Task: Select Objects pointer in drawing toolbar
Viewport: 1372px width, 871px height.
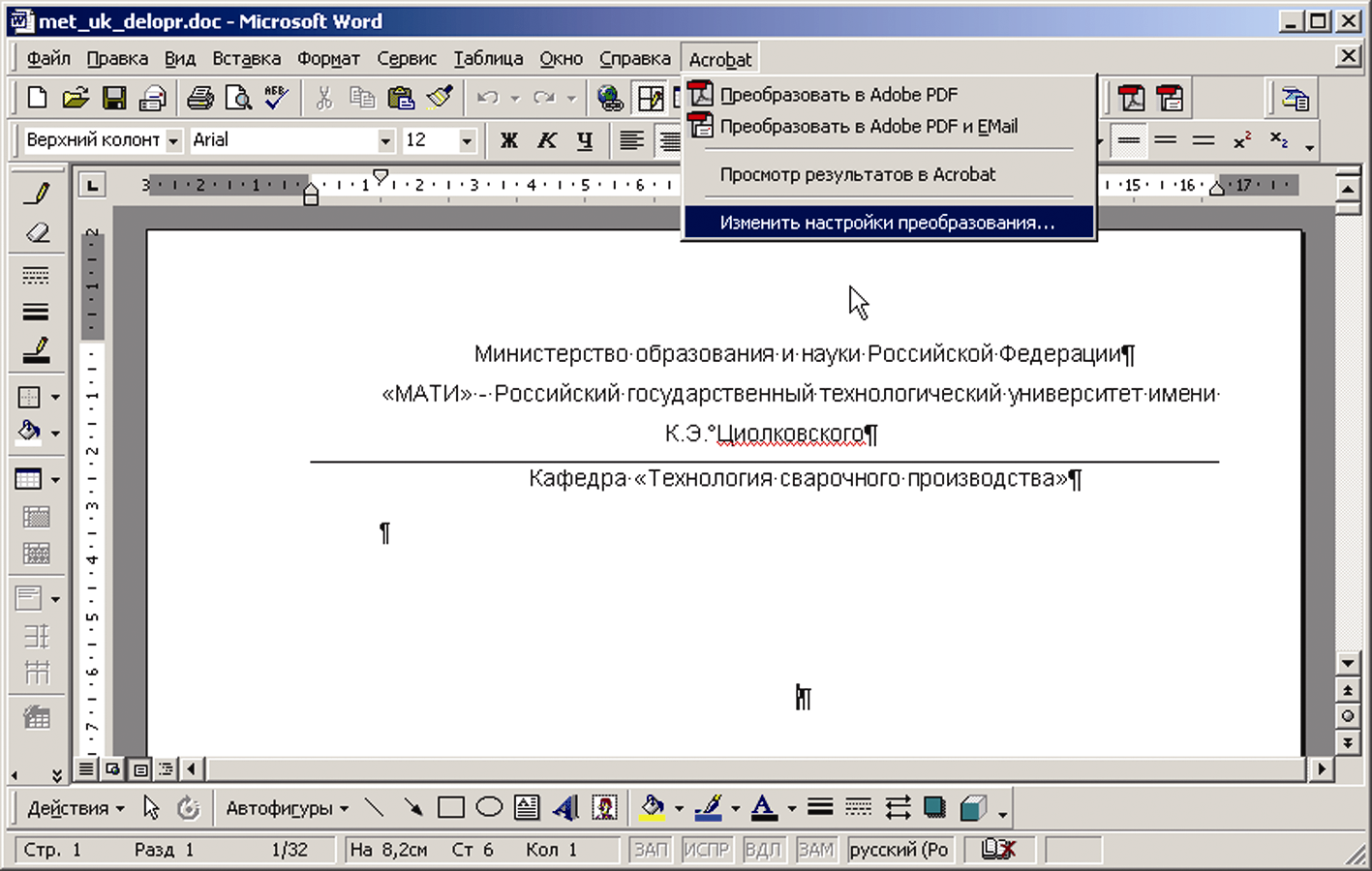Action: point(151,807)
